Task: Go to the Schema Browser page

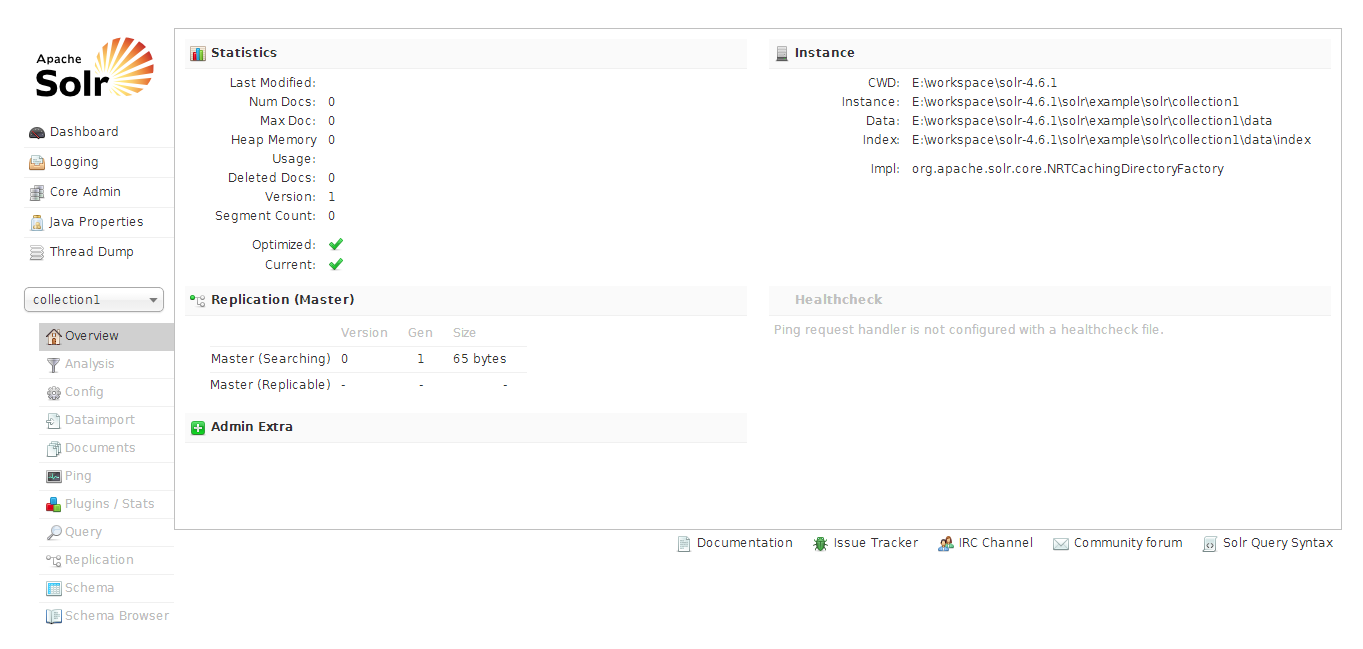Action: [106, 616]
